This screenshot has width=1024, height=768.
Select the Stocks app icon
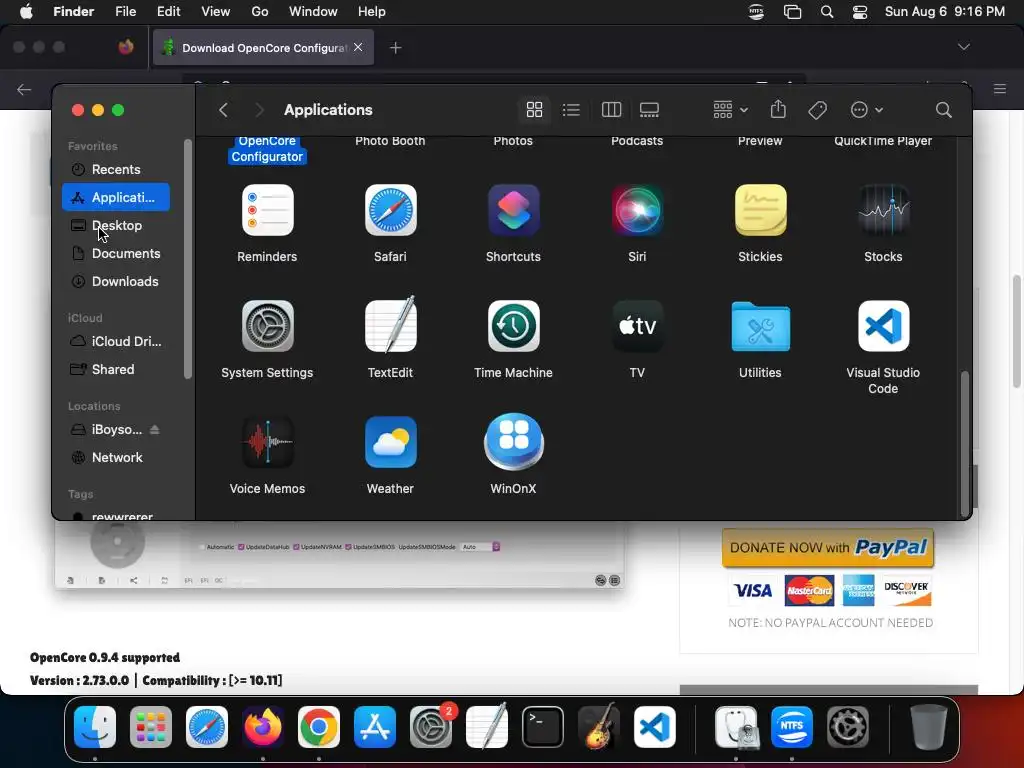[883, 210]
